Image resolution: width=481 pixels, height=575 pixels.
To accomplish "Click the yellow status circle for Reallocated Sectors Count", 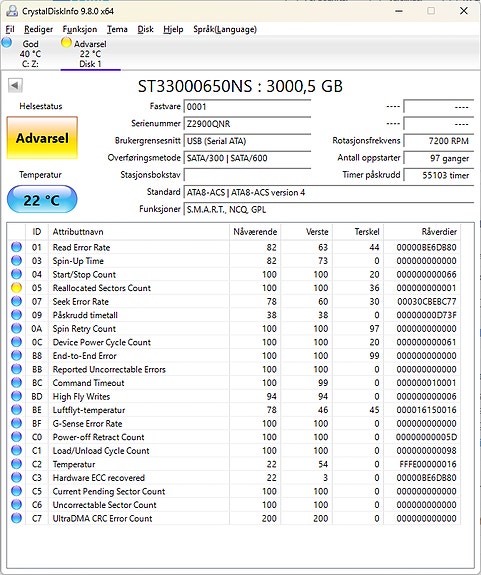I will point(16,288).
